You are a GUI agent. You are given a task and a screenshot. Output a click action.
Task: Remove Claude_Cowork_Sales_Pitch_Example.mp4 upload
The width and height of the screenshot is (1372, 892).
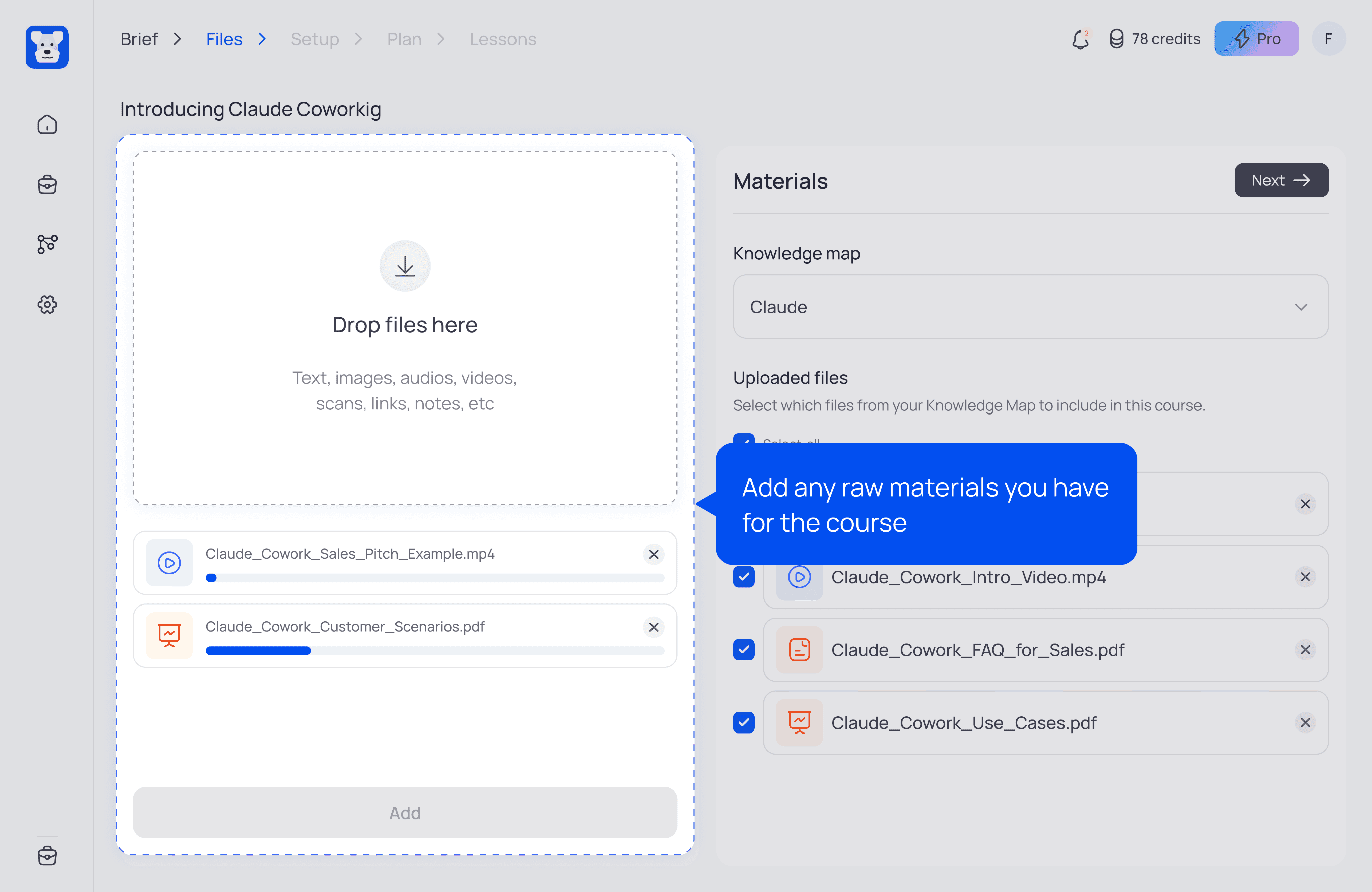click(653, 554)
